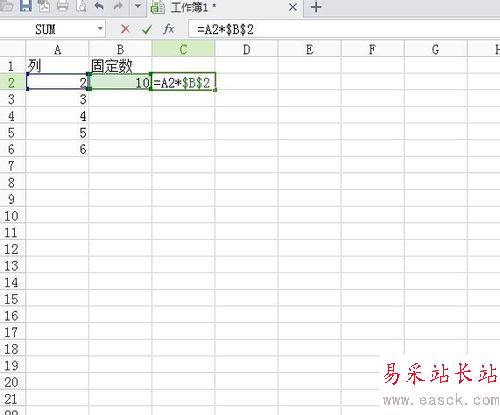Select row 20 header
The width and height of the screenshot is (500, 415).
12,382
